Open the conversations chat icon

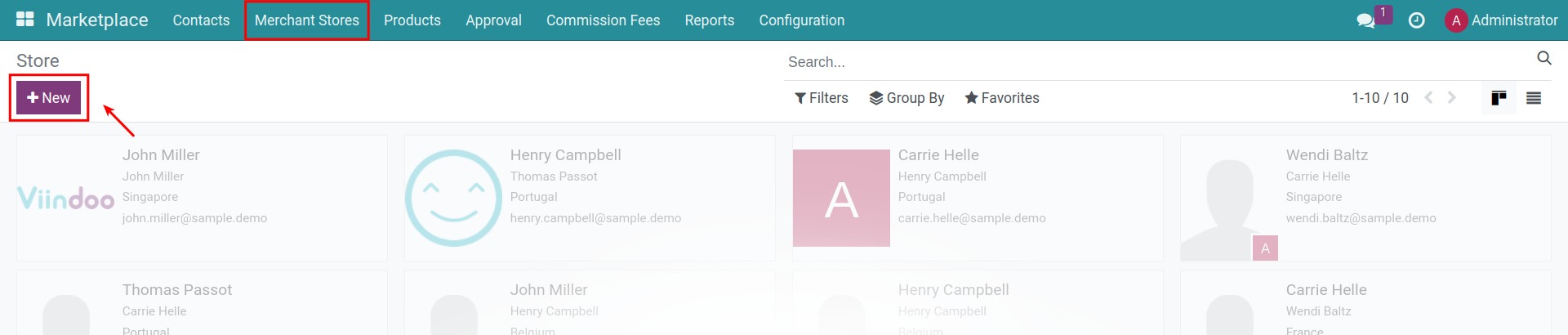point(1365,20)
